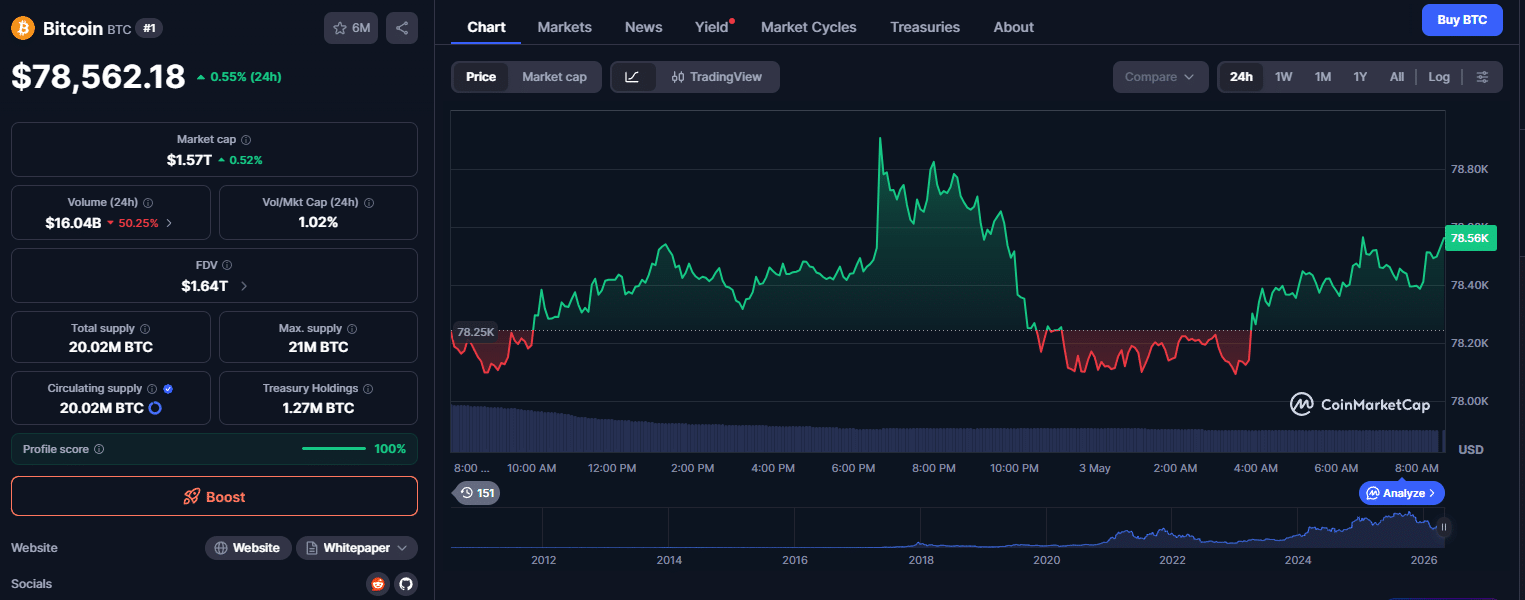This screenshot has height=600, width=1525.
Task: Click the 21M BTC max supply value
Action: pyautogui.click(x=318, y=348)
